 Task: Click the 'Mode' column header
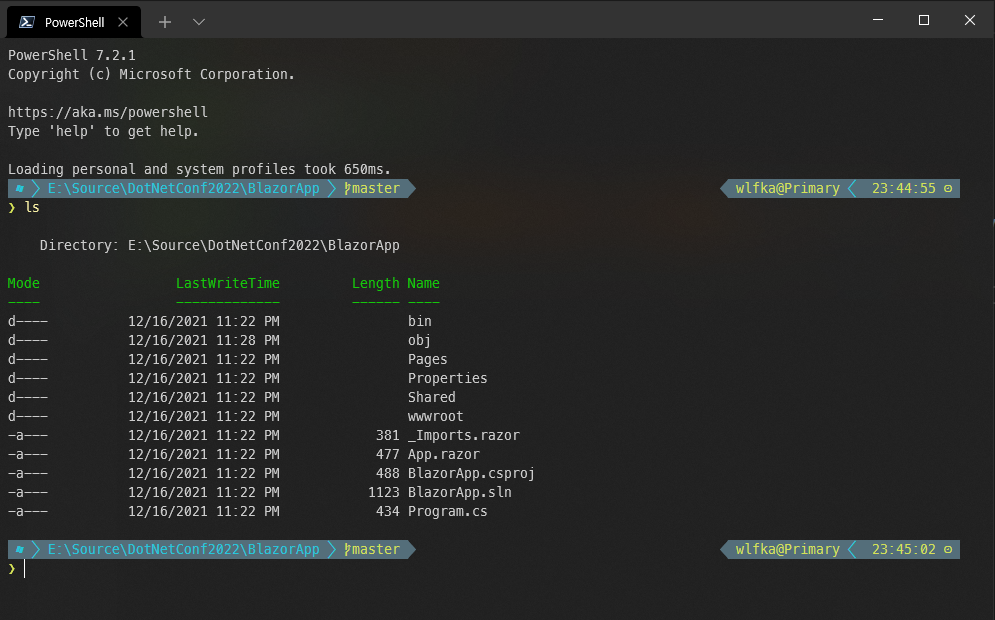coord(23,284)
